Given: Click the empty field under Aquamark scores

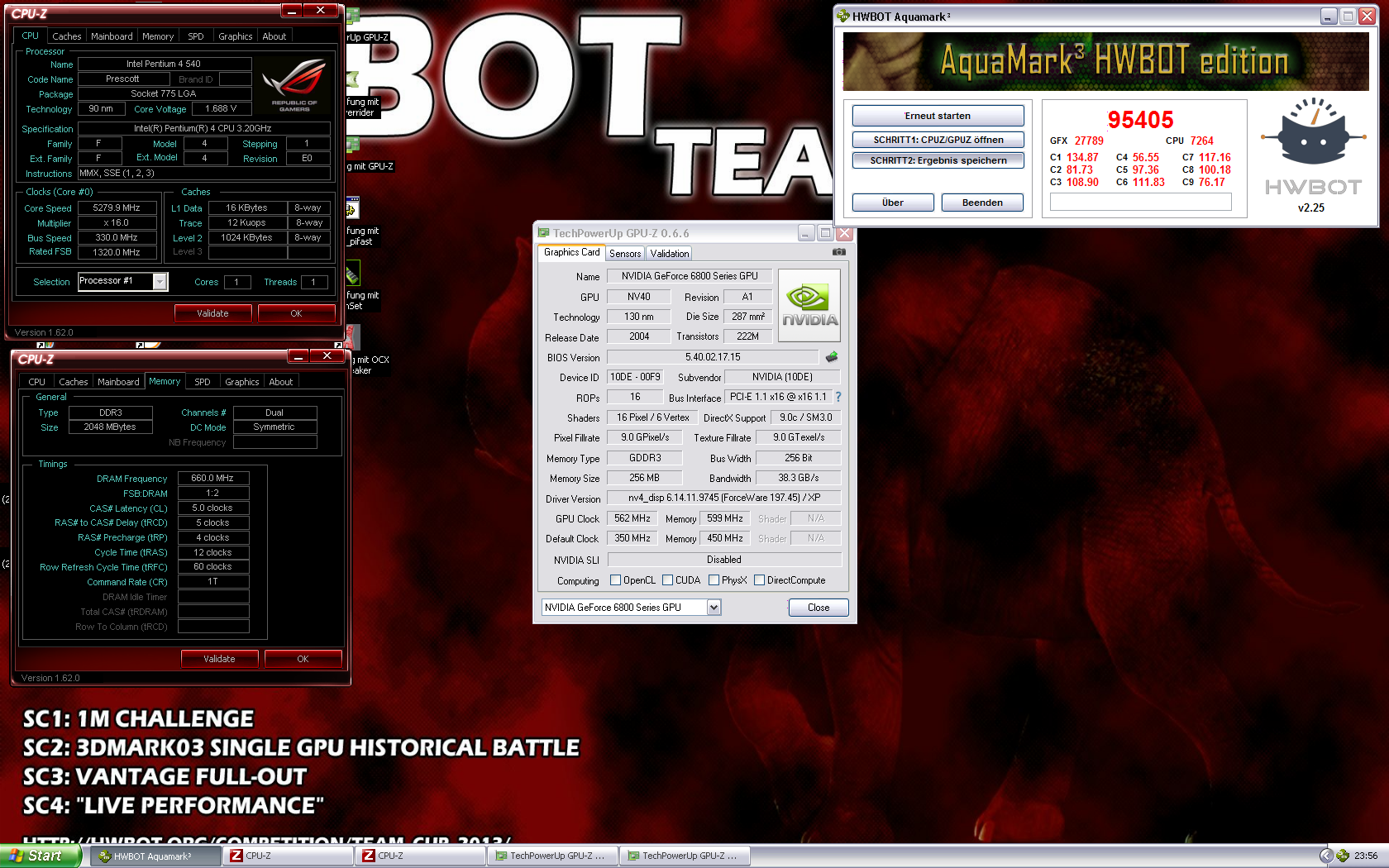Looking at the screenshot, I should coord(1140,202).
